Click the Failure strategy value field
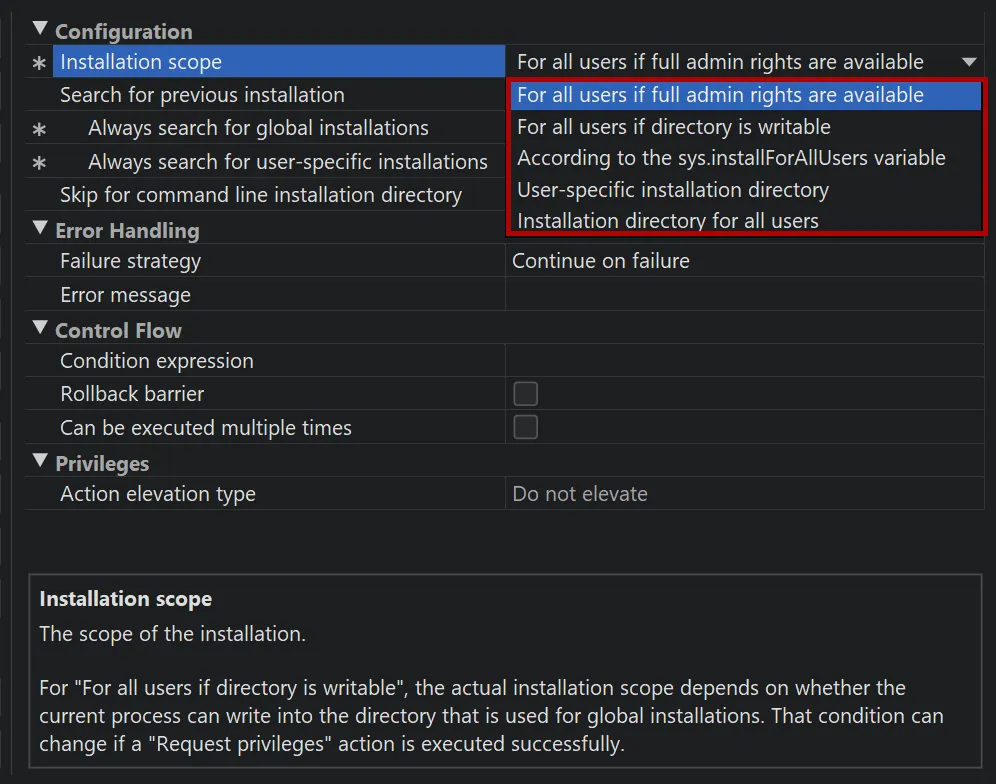Viewport: 996px width, 784px height. pyautogui.click(x=744, y=261)
